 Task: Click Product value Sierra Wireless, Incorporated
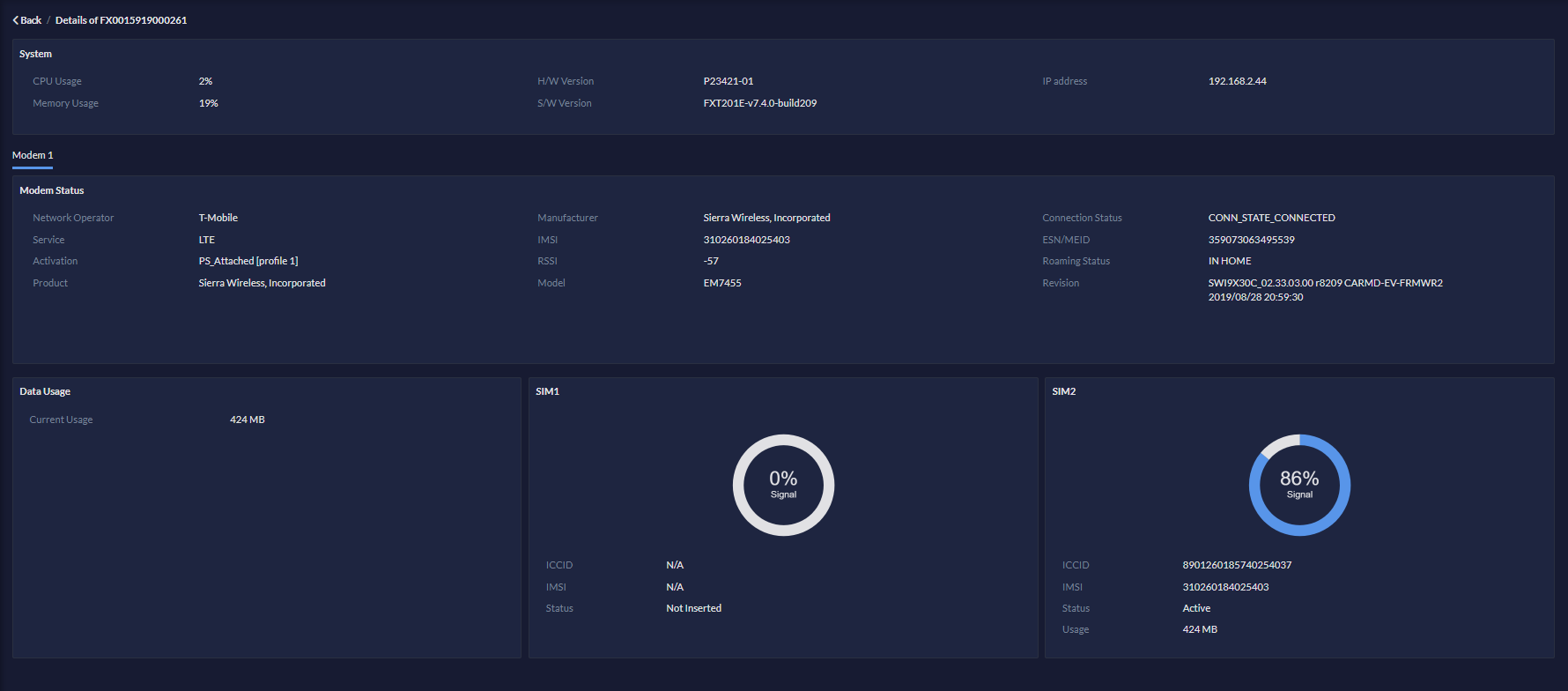tap(263, 283)
